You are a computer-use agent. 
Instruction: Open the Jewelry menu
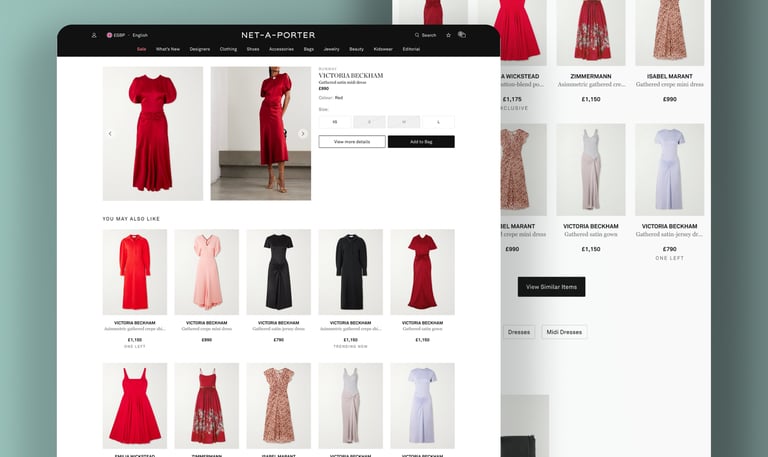[x=332, y=49]
